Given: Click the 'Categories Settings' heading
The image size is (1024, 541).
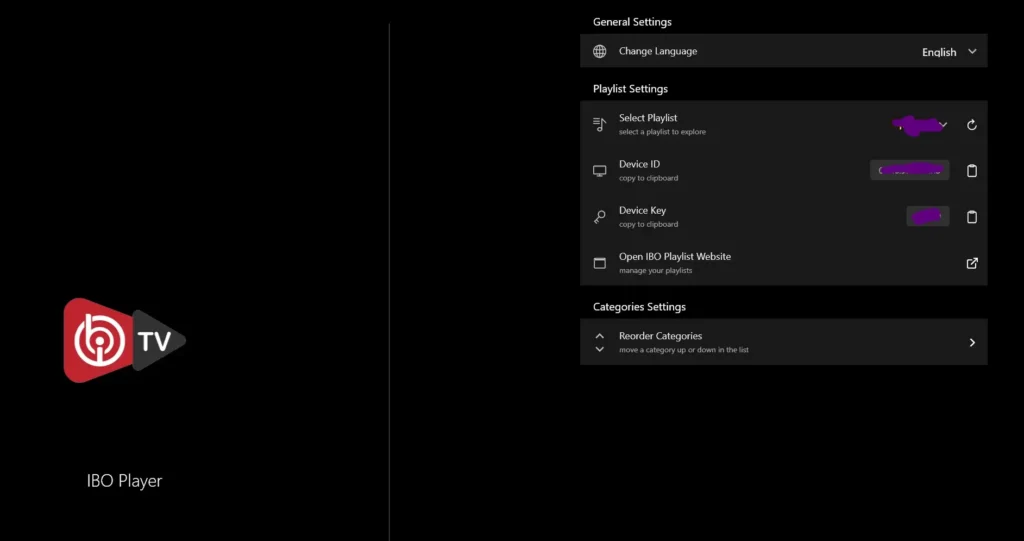Looking at the screenshot, I should [x=639, y=306].
